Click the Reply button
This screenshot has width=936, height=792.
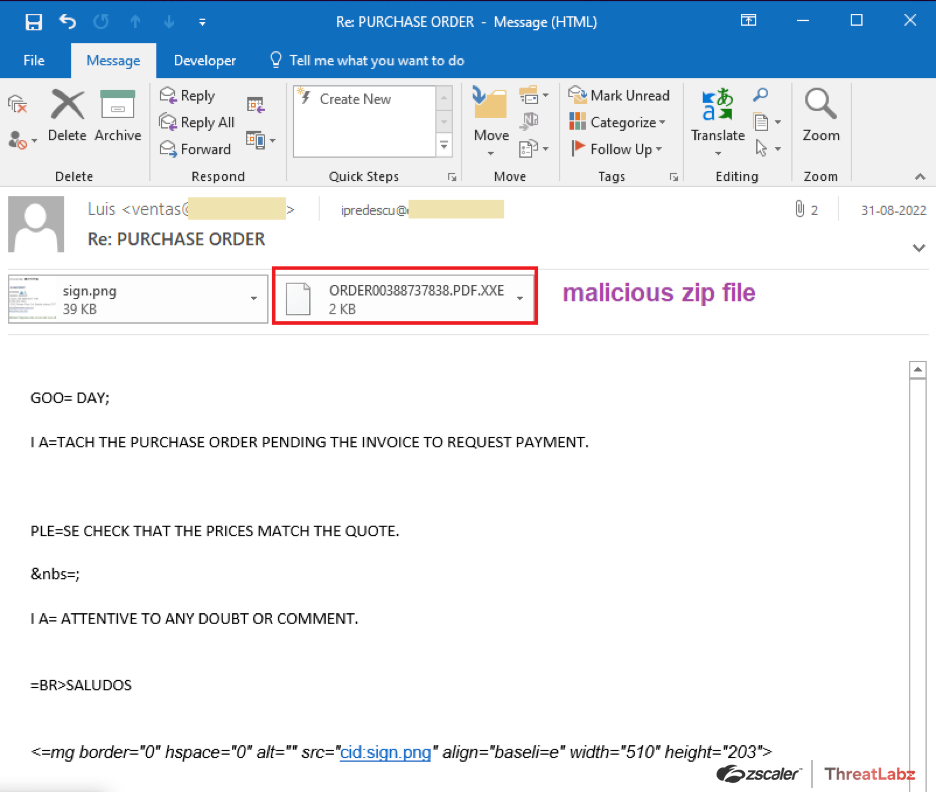188,96
